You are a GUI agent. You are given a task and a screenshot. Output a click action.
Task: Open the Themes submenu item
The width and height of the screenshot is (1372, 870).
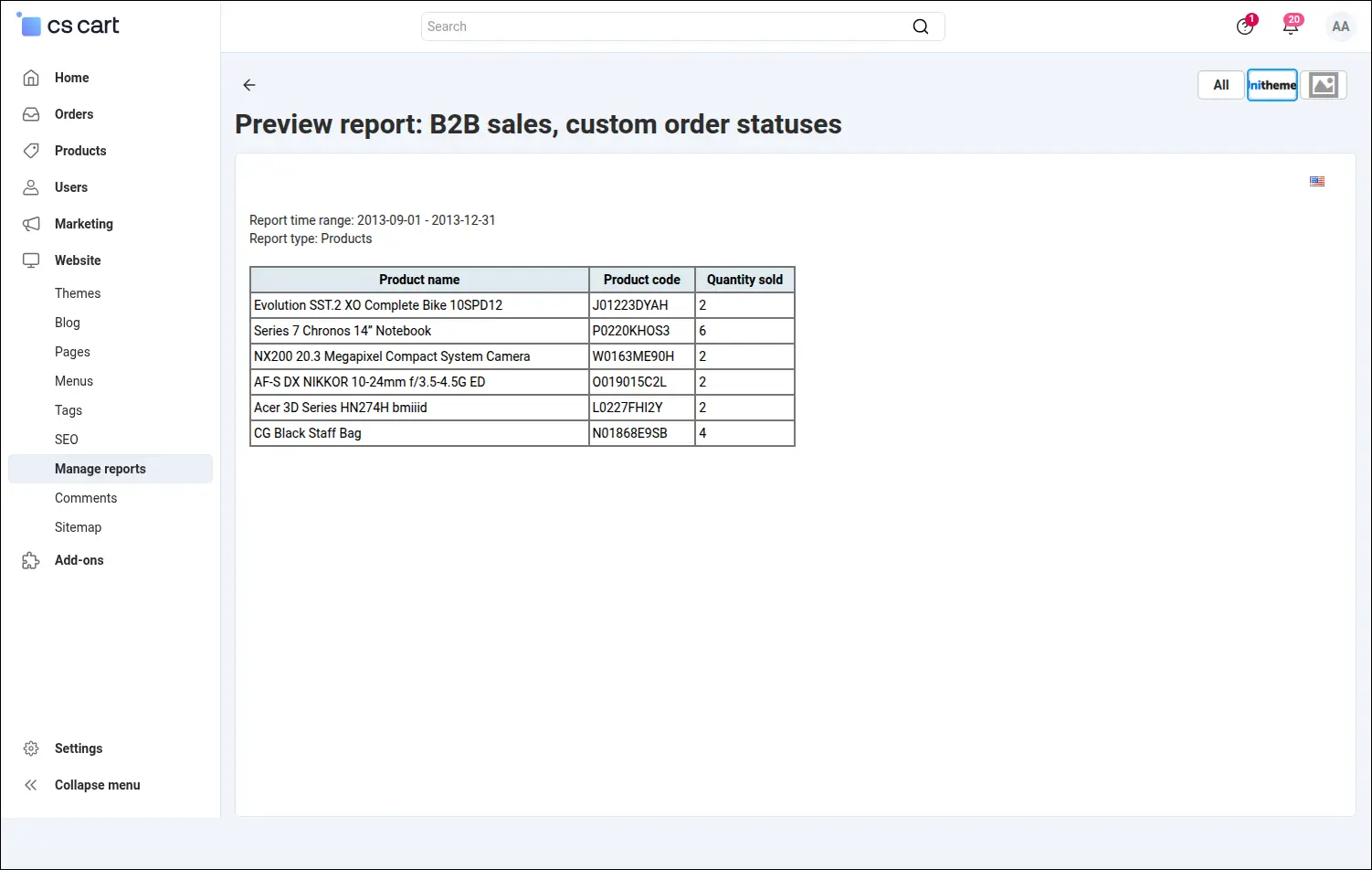[x=78, y=293]
